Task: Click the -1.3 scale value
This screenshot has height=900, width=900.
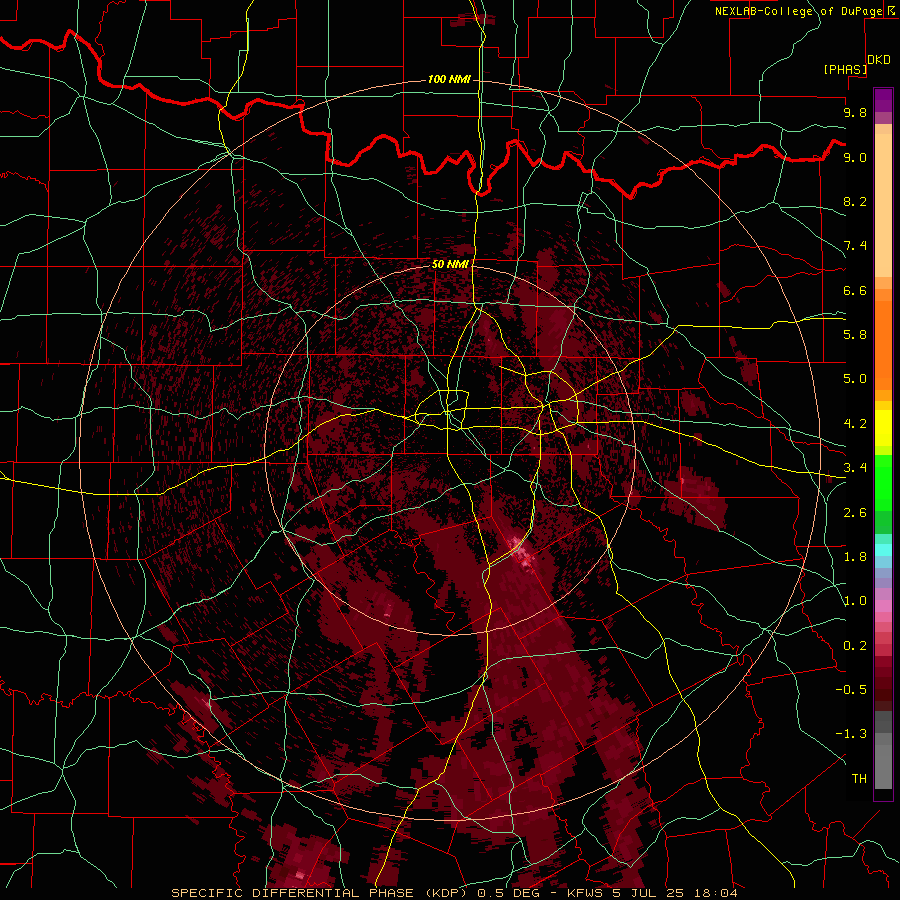Action: (x=851, y=734)
